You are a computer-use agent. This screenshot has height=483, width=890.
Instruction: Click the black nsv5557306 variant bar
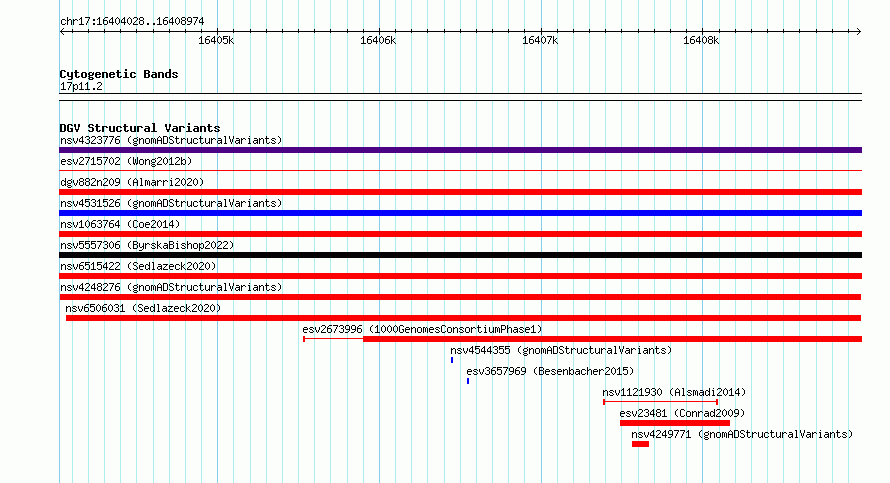tap(460, 255)
